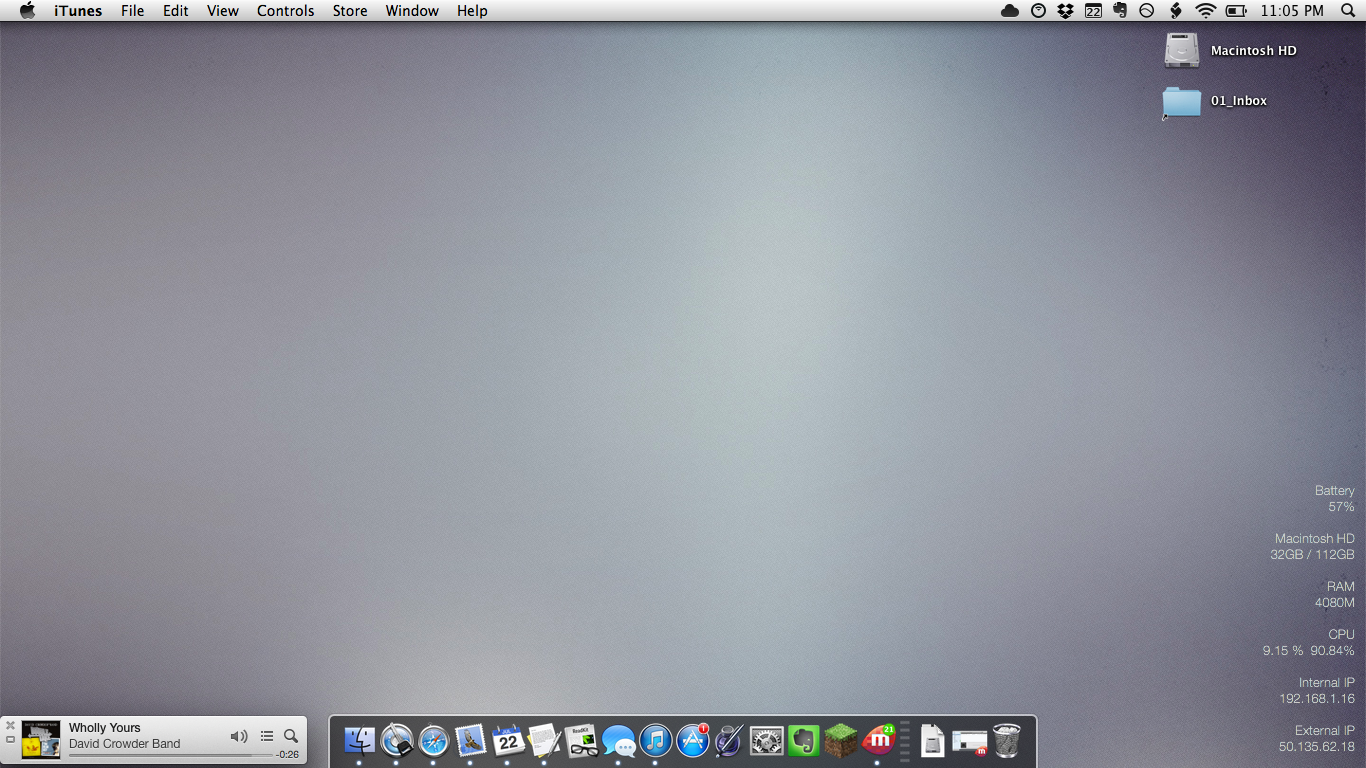Seek in MiniPlayer playback progress bar
1366x768 pixels.
coord(170,755)
